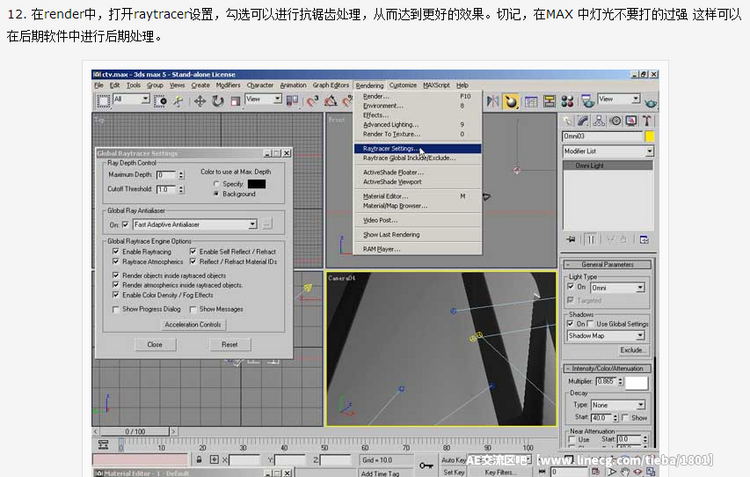Click the Use Pivot Point Center icon
This screenshot has width=750, height=477.
292,100
